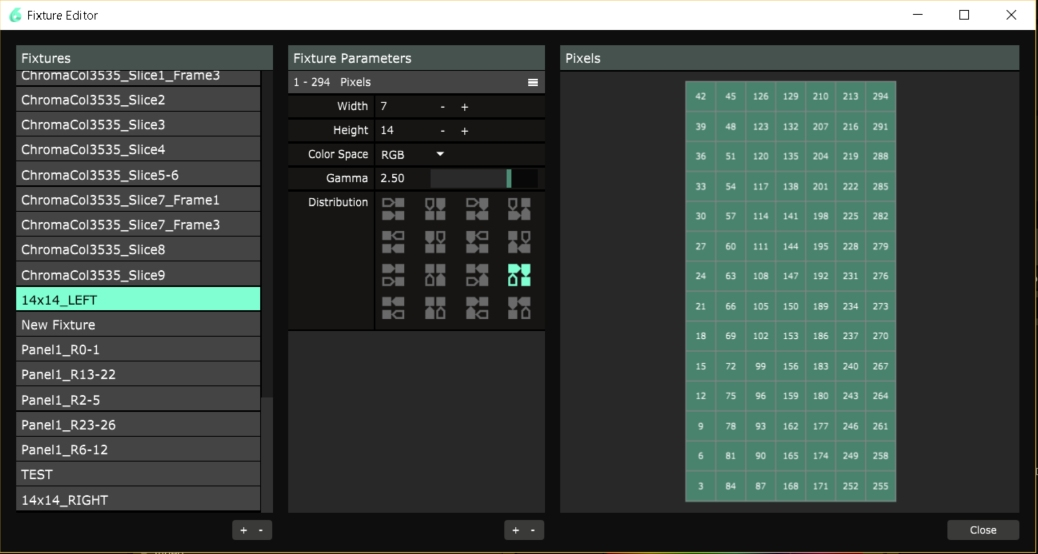Image resolution: width=1038 pixels, height=554 pixels.
Task: Adjust the Gamma slider
Action: point(484,179)
